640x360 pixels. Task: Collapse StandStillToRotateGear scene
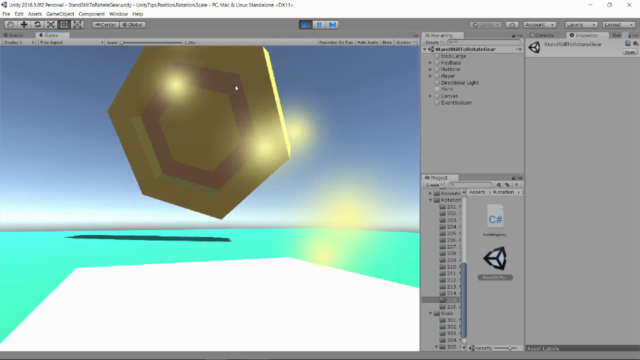[425, 49]
